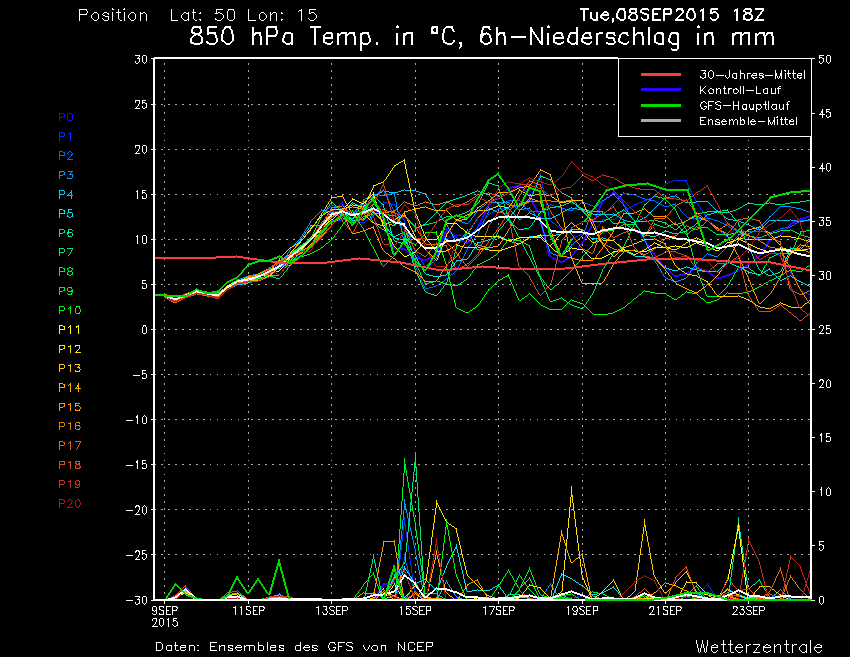The width and height of the screenshot is (850, 657).
Task: Click the 'Daten: Ensembles des GFS von NCEP' caption
Action: [x=294, y=646]
